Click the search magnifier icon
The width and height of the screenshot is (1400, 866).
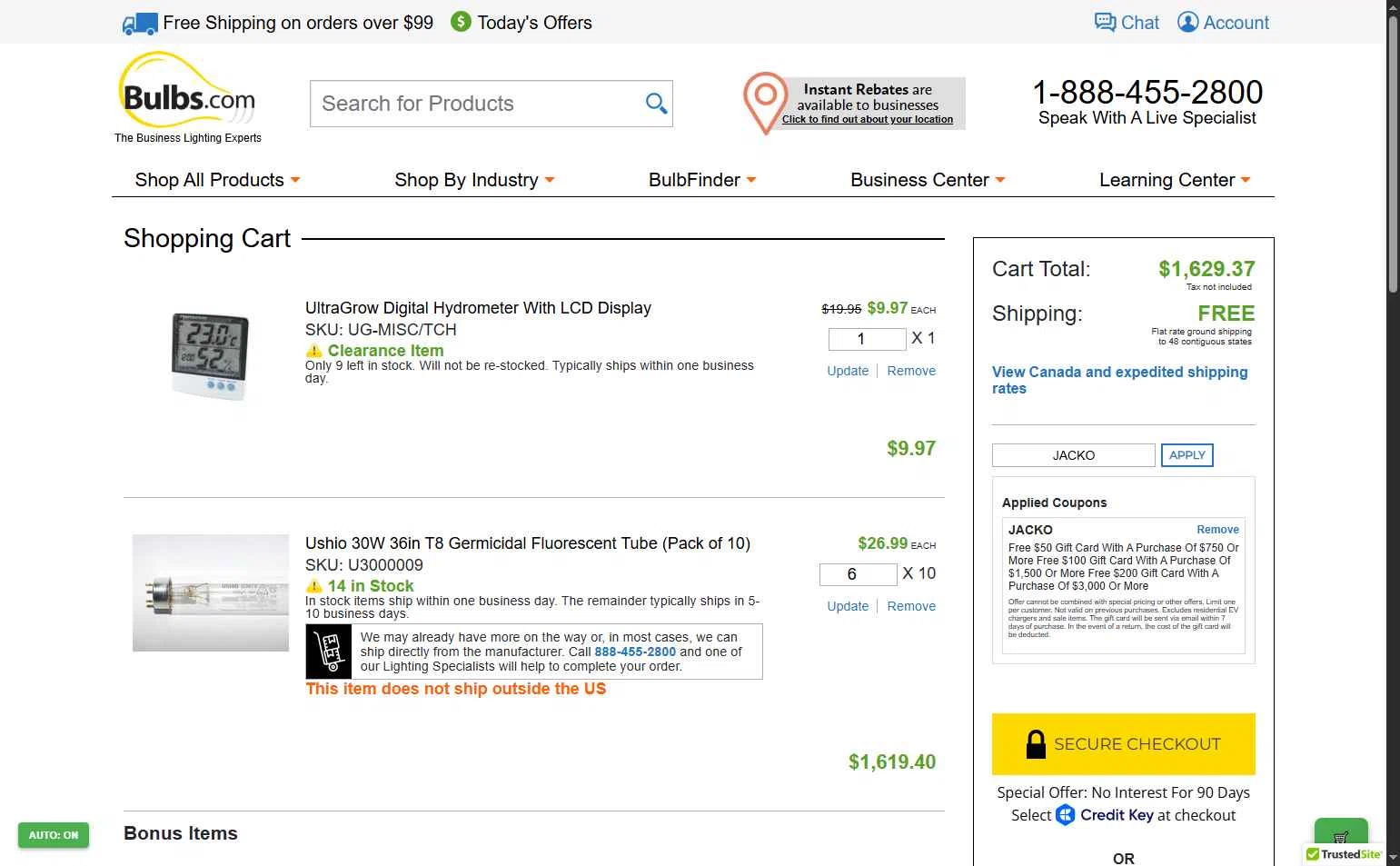tap(656, 103)
